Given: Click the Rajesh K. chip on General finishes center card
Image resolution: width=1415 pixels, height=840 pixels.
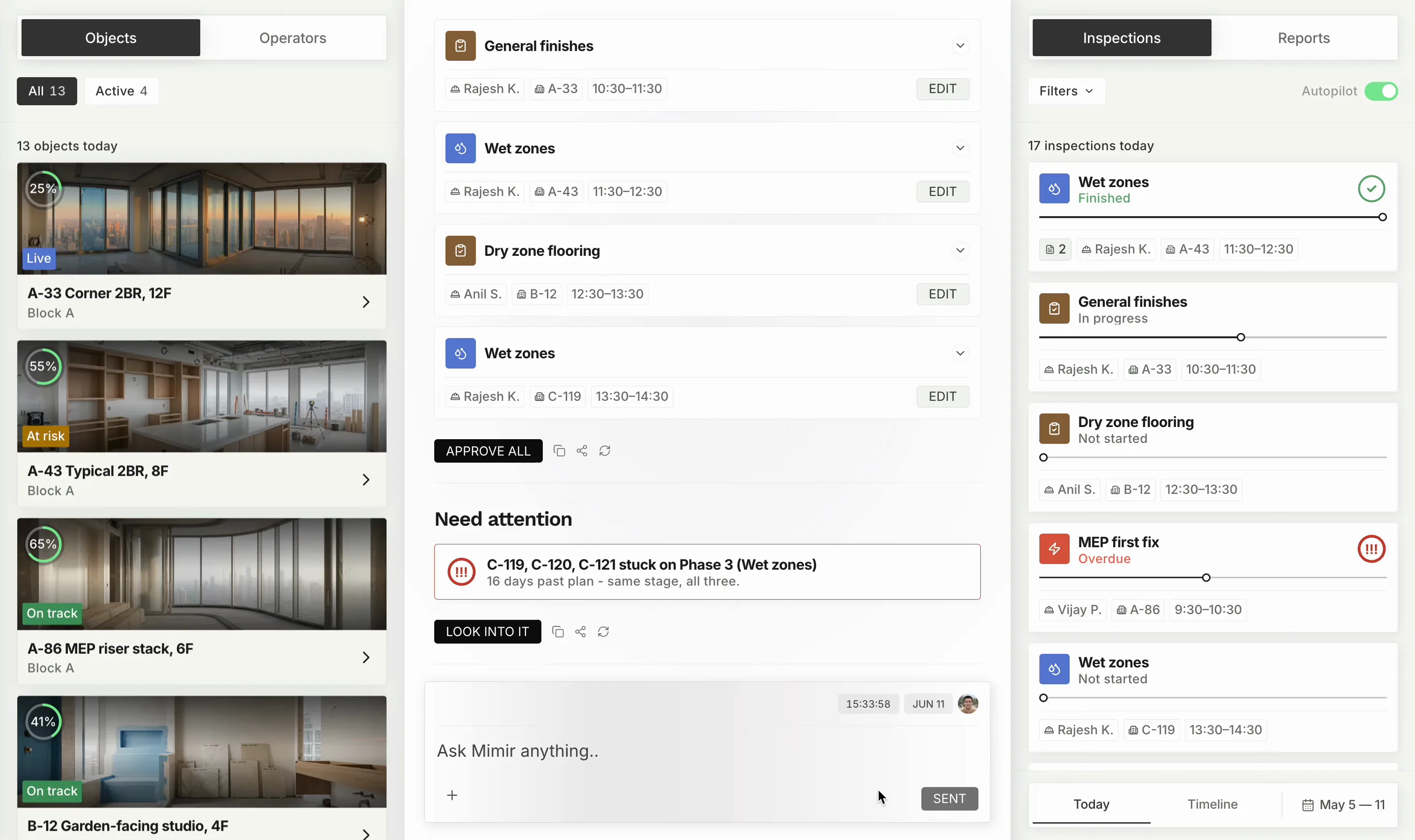Looking at the screenshot, I should pyautogui.click(x=485, y=89).
